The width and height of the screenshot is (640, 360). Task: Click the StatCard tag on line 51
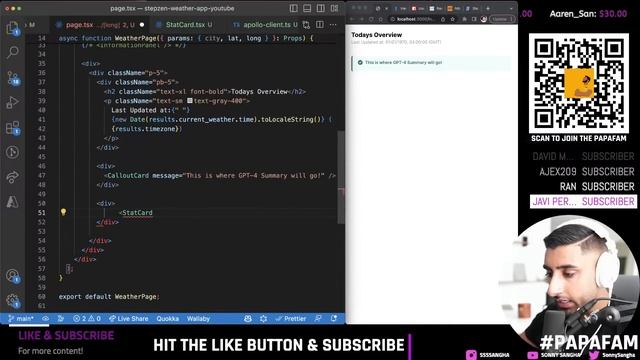(137, 213)
